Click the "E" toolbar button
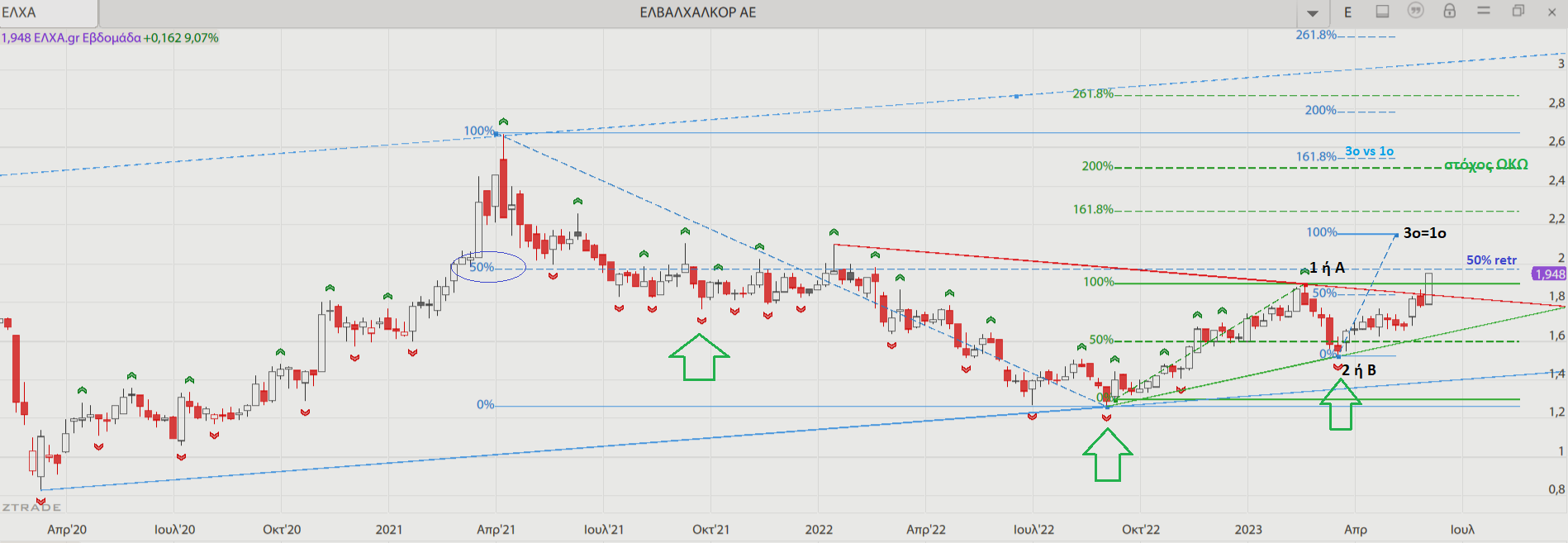 pos(1347,12)
